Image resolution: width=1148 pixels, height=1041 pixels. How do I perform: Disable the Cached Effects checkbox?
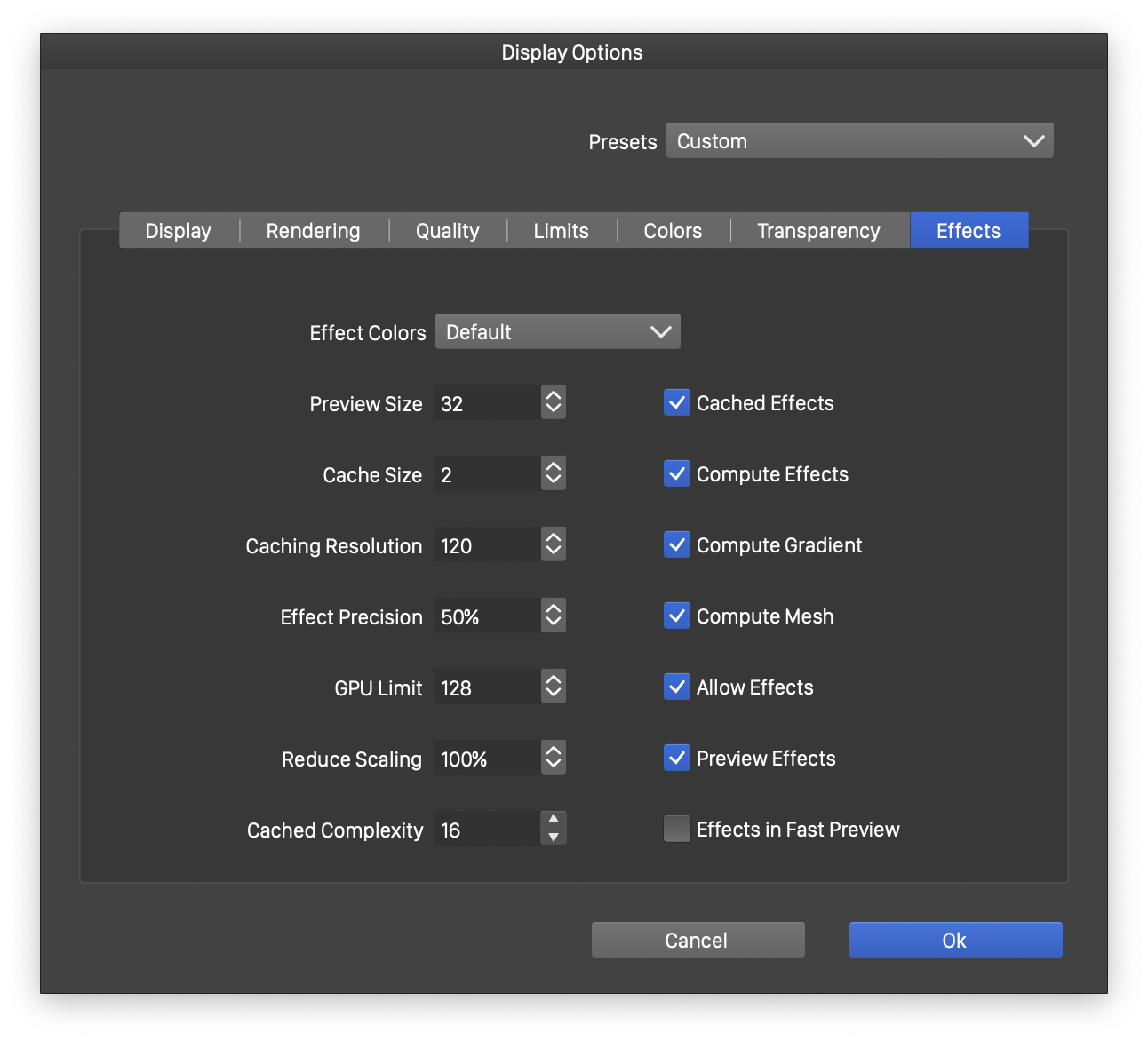[x=677, y=402]
